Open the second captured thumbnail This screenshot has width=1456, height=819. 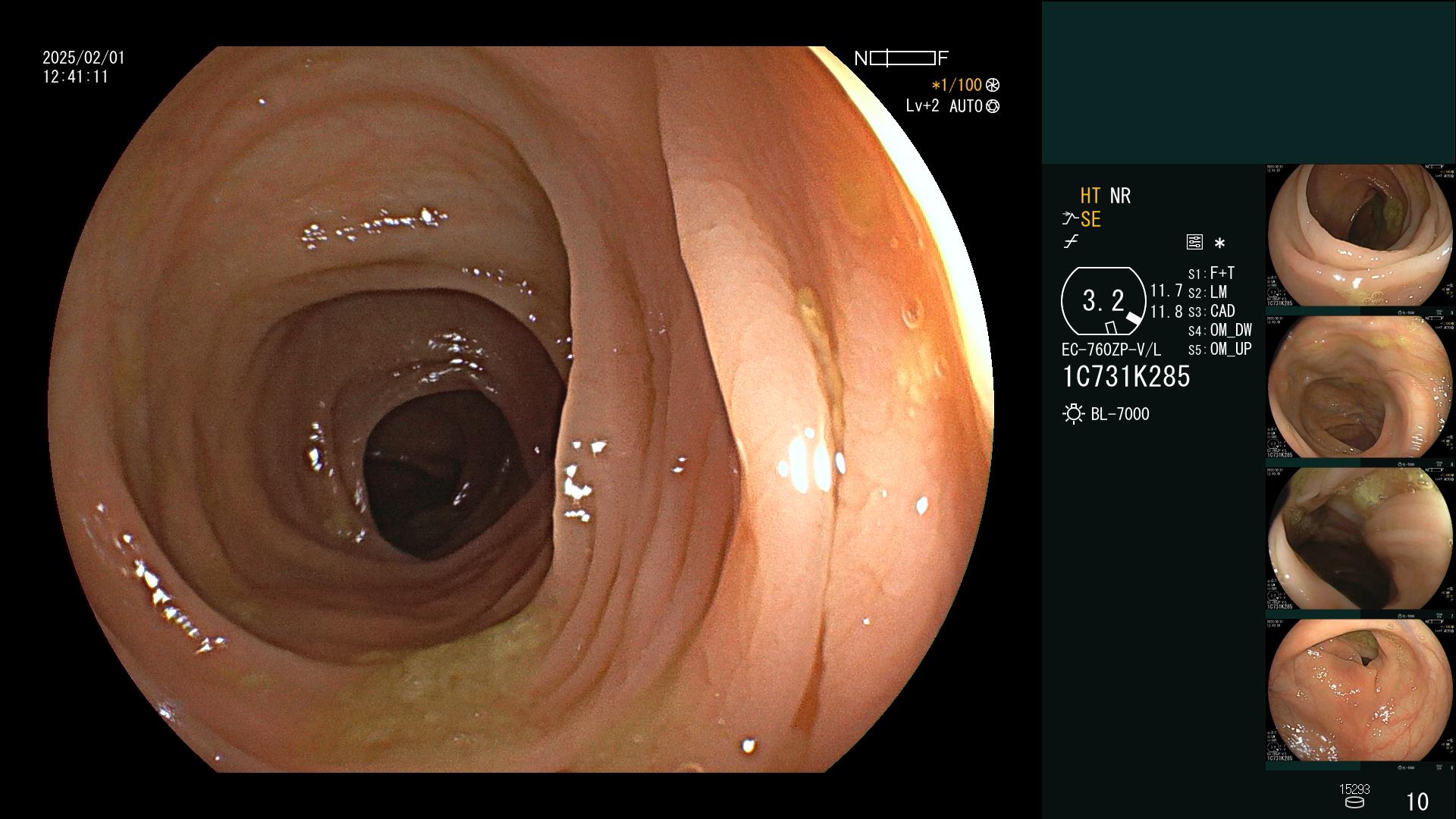[1360, 387]
